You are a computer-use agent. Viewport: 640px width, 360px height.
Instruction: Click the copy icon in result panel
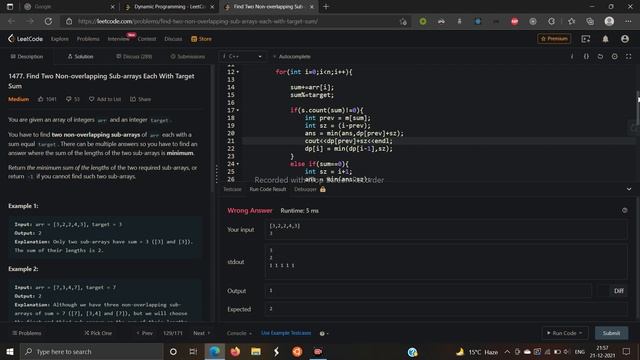pos(624,210)
